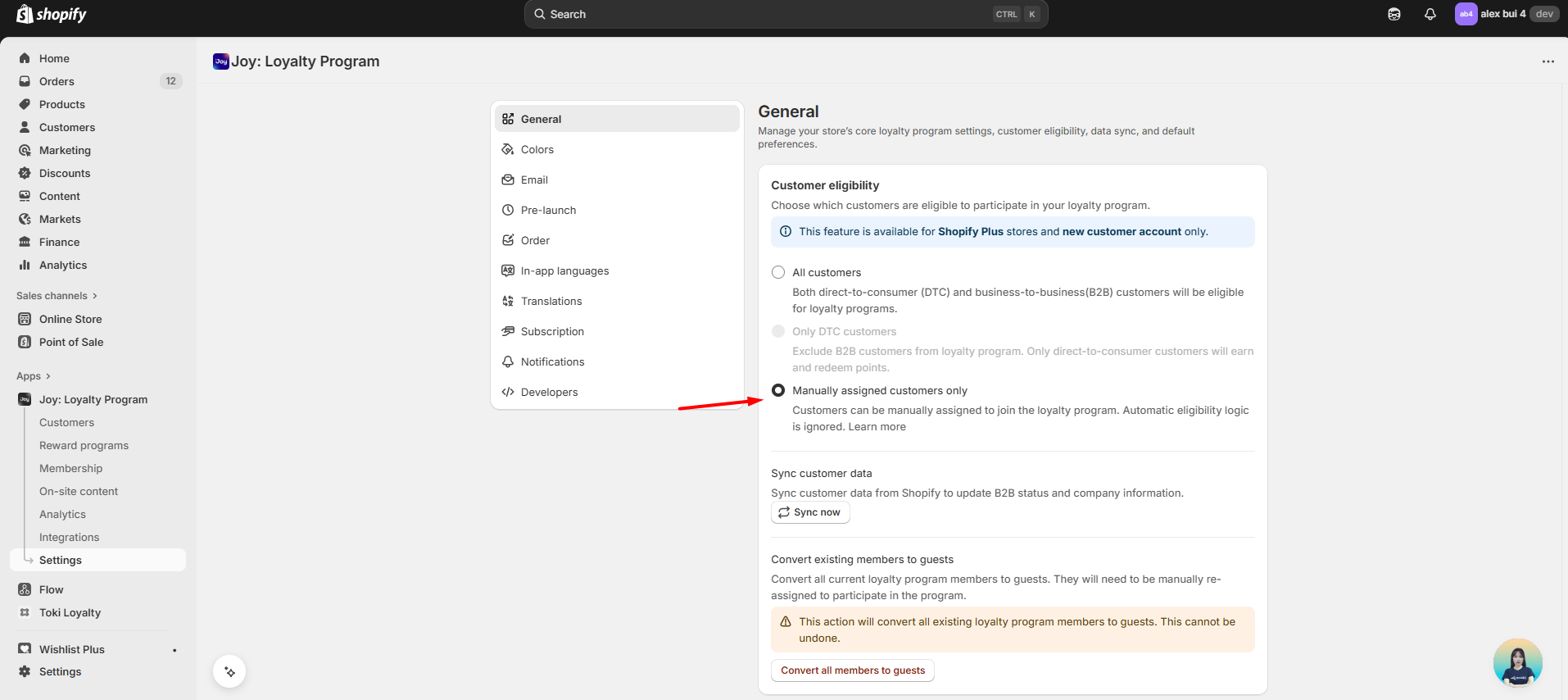The width and height of the screenshot is (1568, 700).
Task: Click Convert all members to guests
Action: pos(852,670)
